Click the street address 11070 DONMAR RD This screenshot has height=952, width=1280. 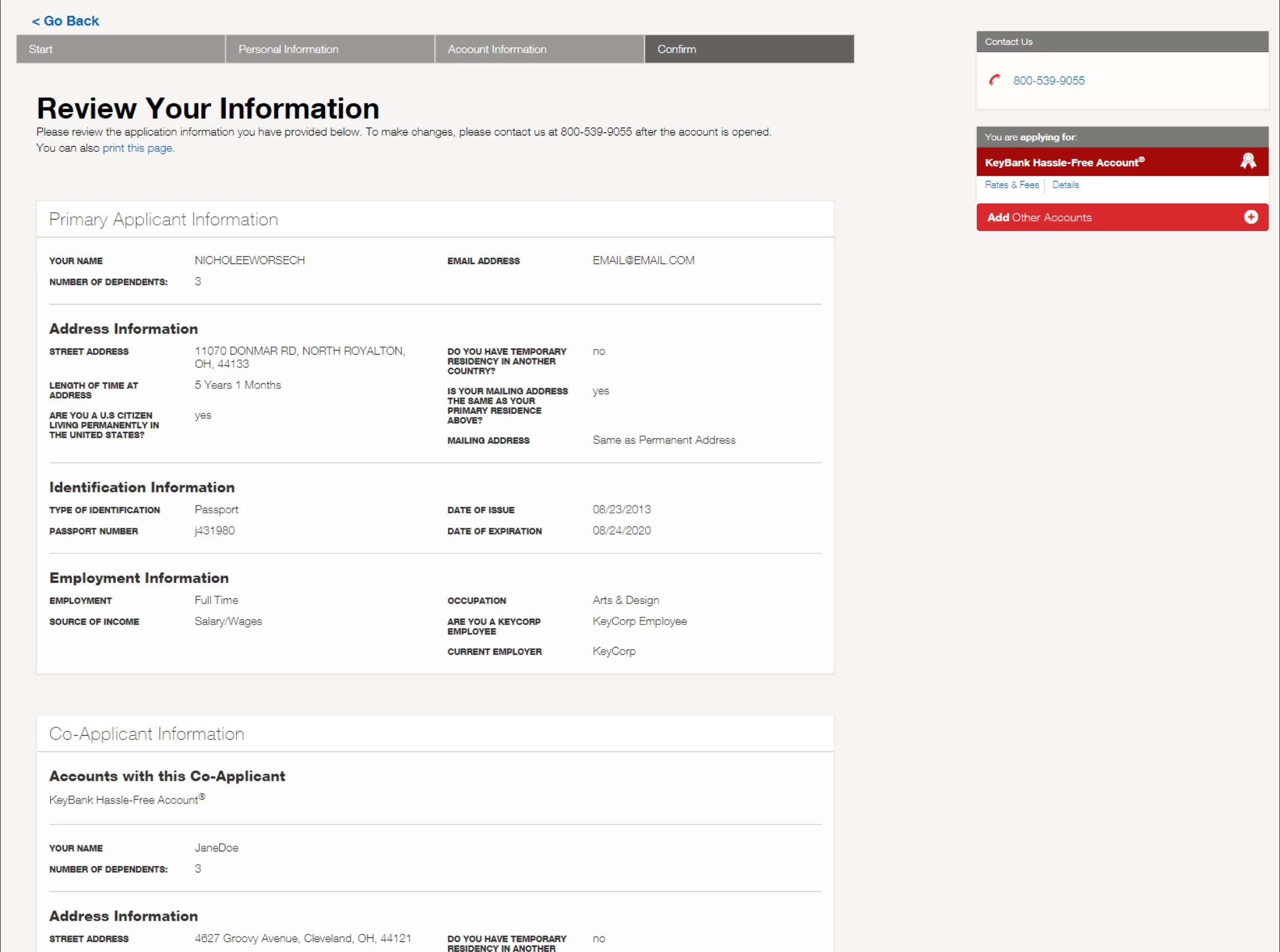300,357
